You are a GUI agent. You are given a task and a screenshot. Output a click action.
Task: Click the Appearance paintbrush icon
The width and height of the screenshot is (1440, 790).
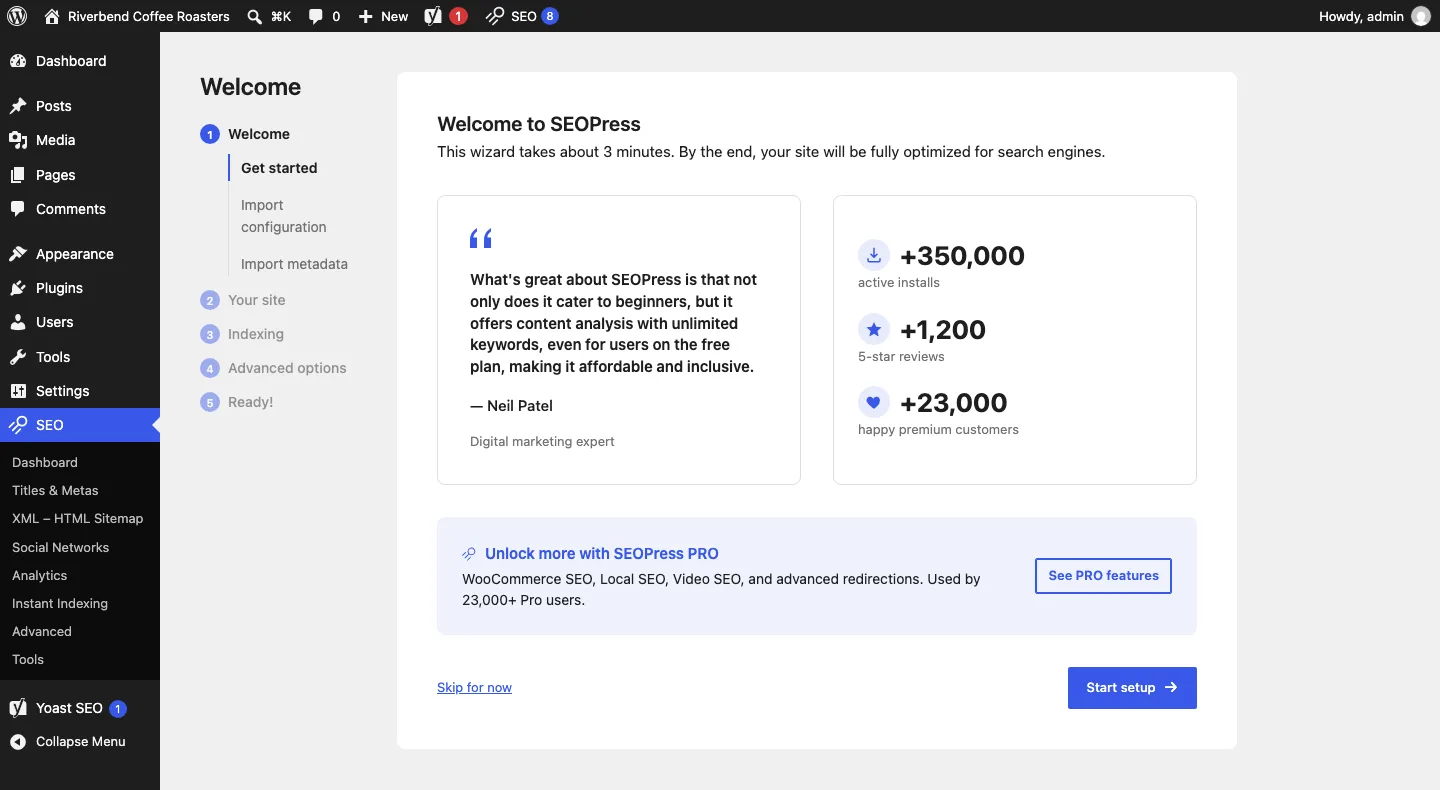(18, 254)
